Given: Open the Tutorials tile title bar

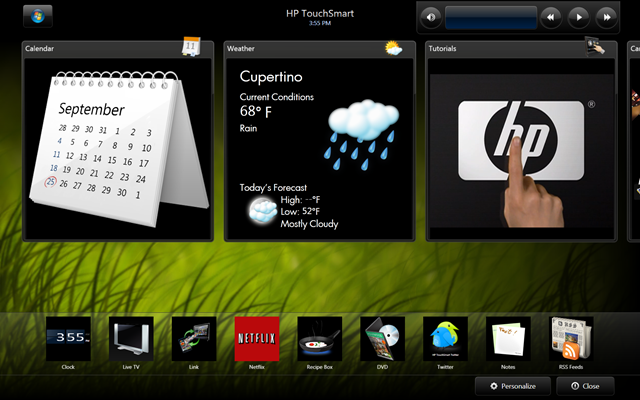Looking at the screenshot, I should coord(521,49).
